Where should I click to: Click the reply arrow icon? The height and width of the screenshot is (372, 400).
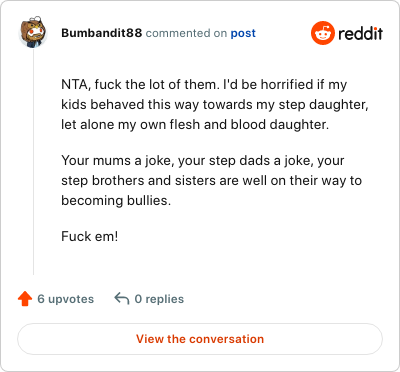(x=122, y=299)
